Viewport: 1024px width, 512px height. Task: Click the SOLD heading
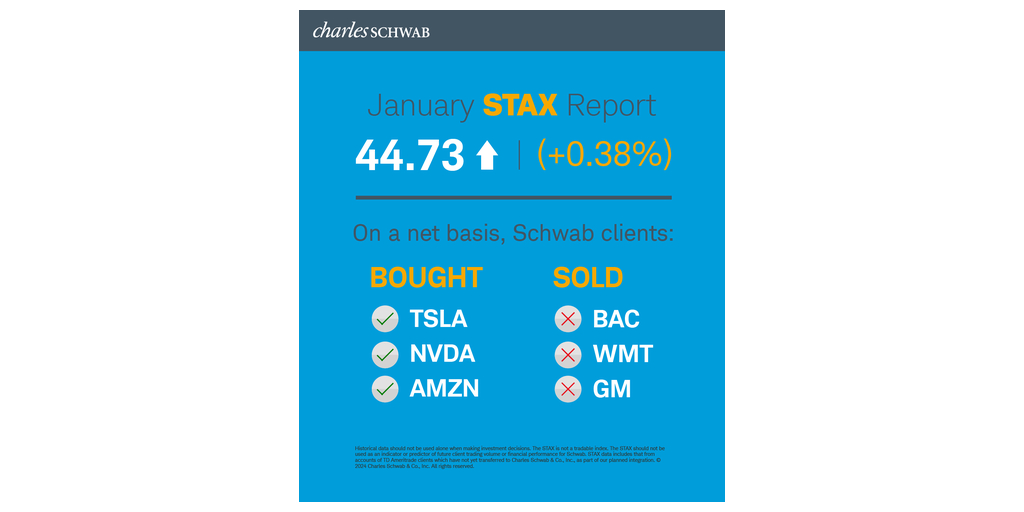pos(588,278)
